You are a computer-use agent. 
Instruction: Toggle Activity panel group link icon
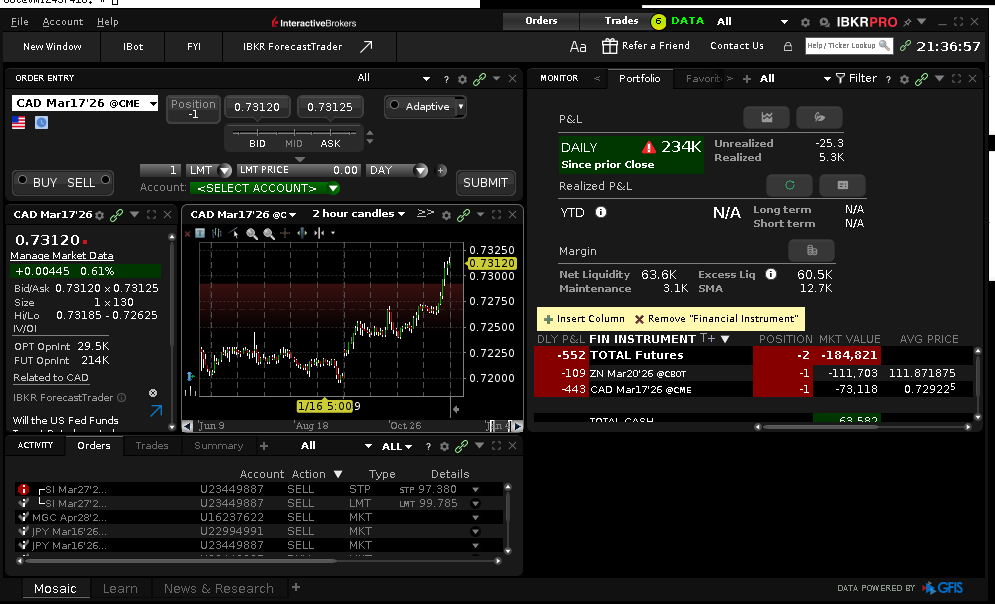pyautogui.click(x=461, y=447)
